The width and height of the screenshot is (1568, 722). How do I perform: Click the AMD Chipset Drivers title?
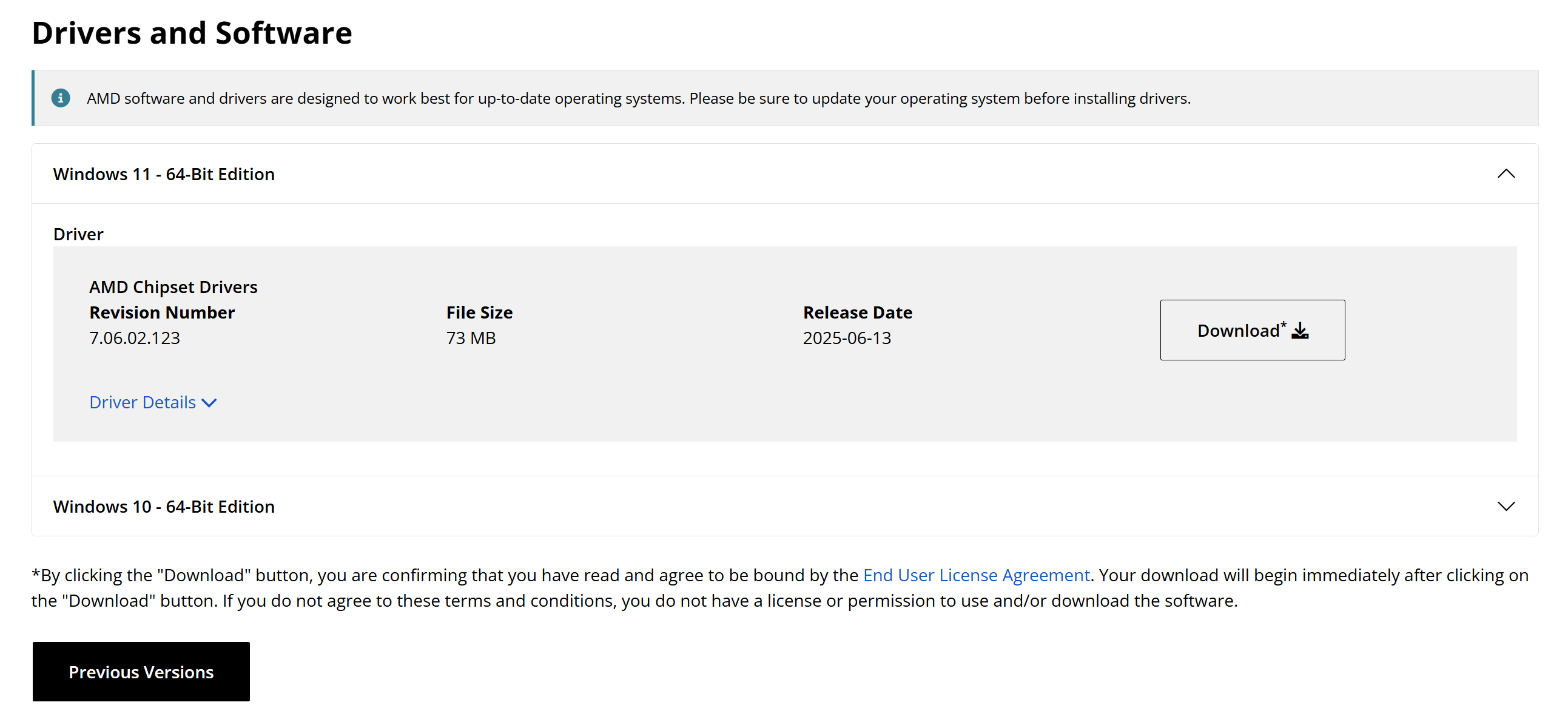pos(173,287)
